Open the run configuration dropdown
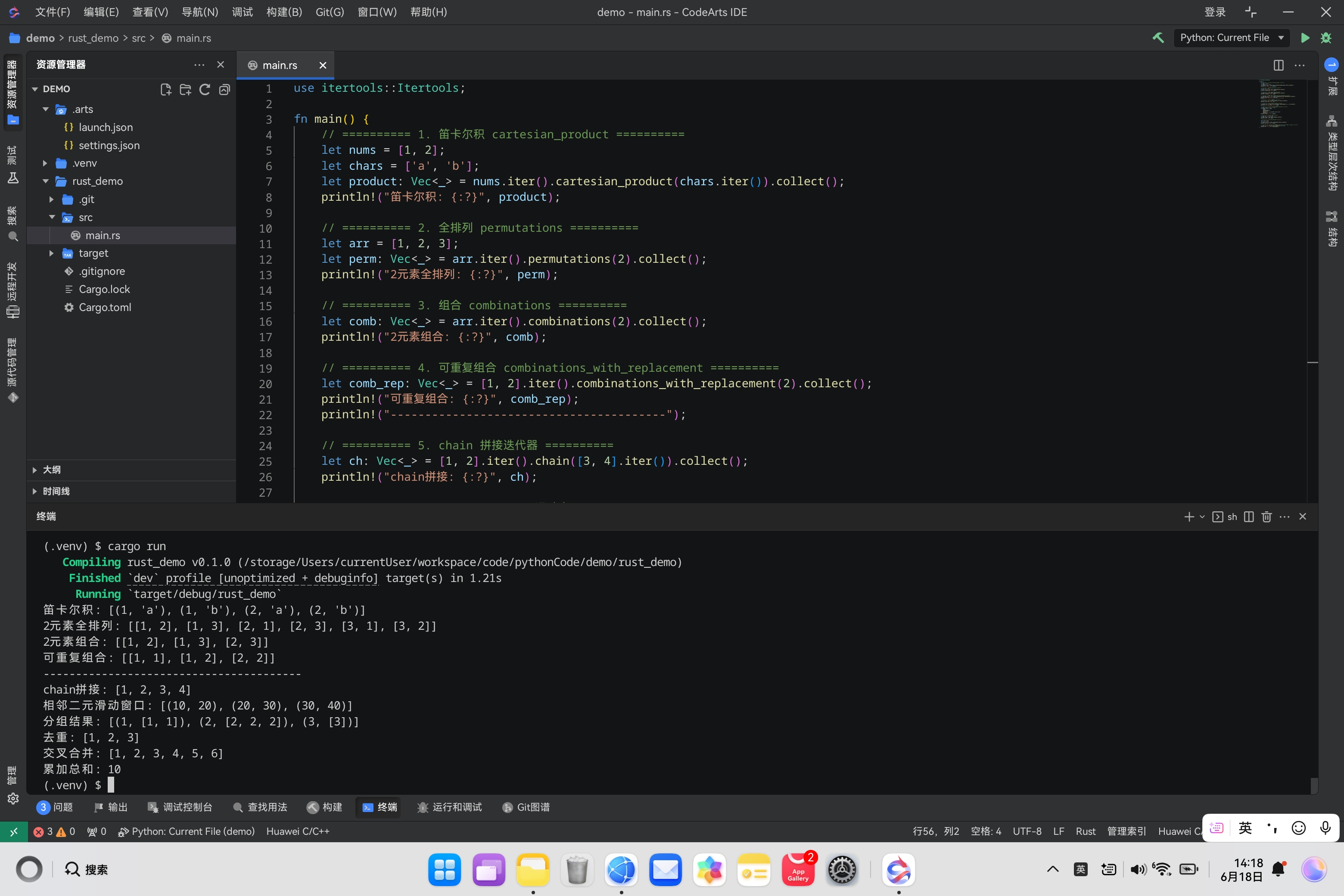The width and height of the screenshot is (1344, 896). point(1231,38)
